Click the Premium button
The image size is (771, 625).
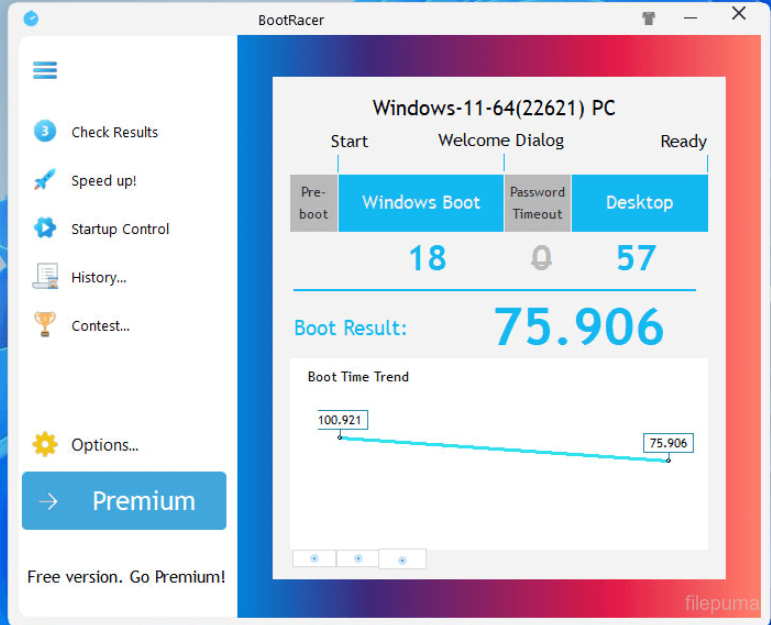click(x=124, y=501)
